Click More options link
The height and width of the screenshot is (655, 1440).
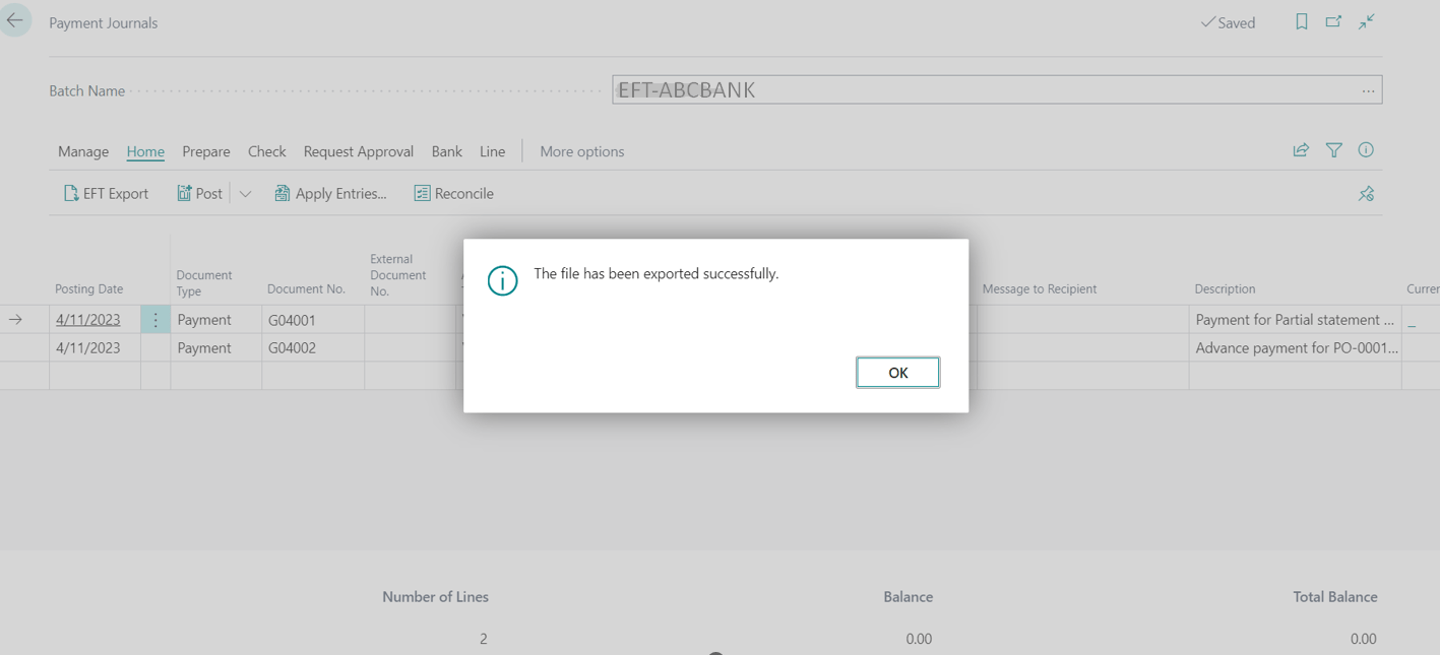(x=582, y=152)
